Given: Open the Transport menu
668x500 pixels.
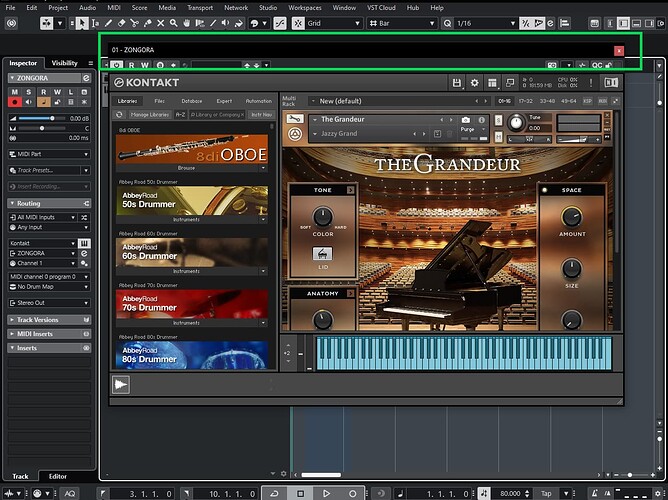Looking at the screenshot, I should [200, 8].
